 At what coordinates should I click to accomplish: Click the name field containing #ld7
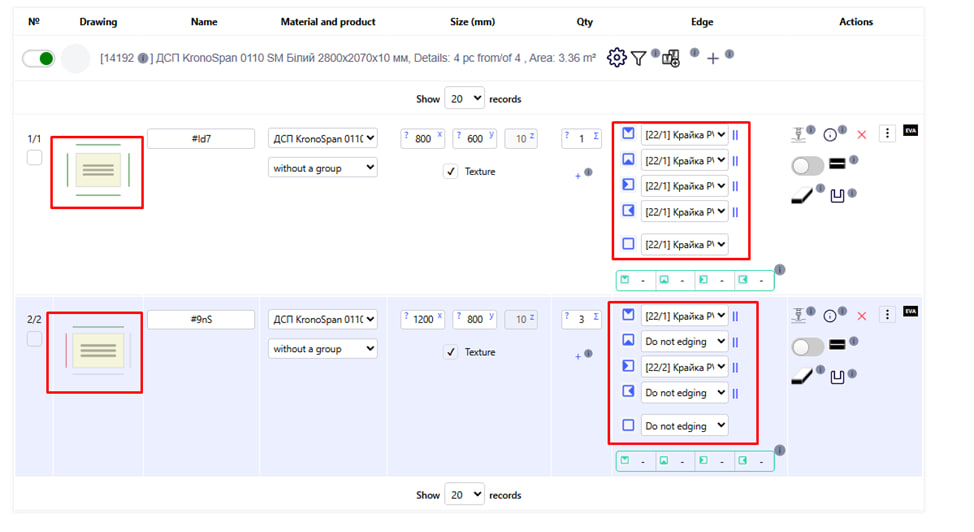pos(201,139)
